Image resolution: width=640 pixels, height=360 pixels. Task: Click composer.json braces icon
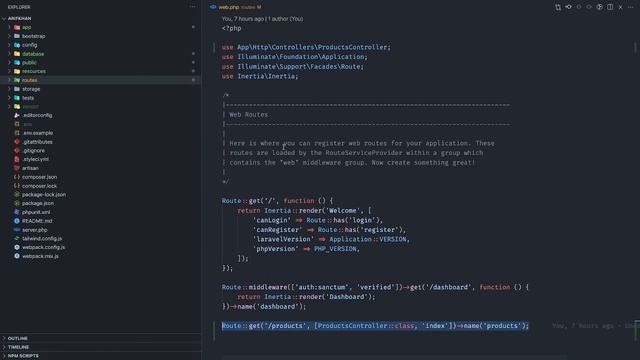tap(17, 177)
